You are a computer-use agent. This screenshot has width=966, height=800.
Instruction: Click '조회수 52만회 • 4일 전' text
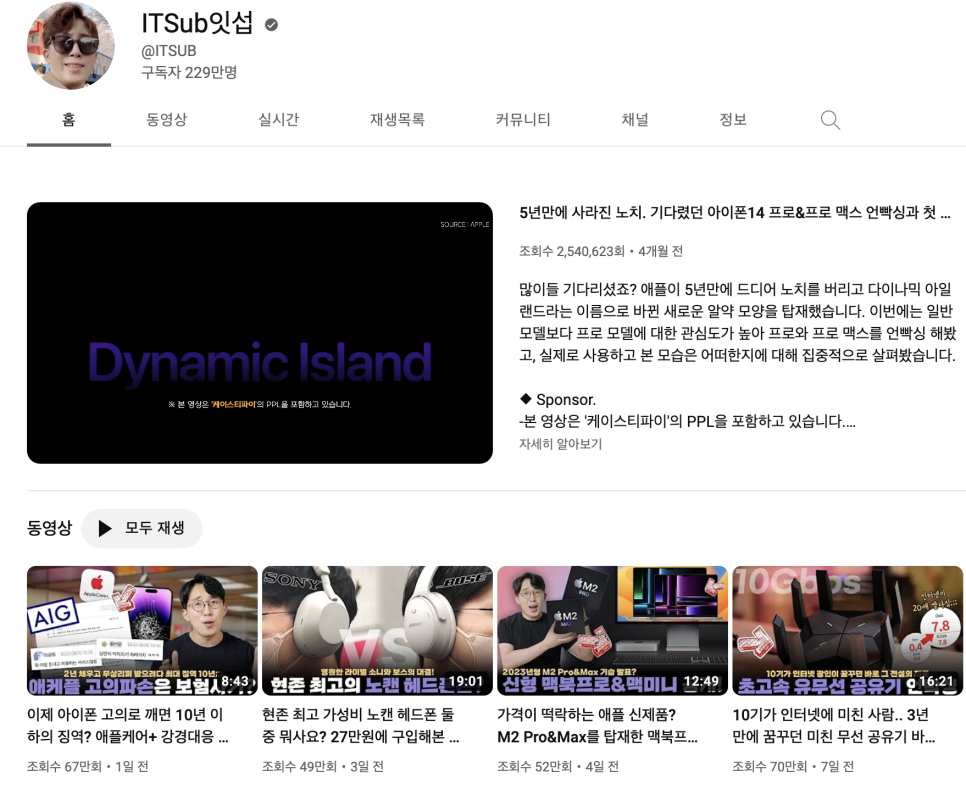click(x=558, y=767)
